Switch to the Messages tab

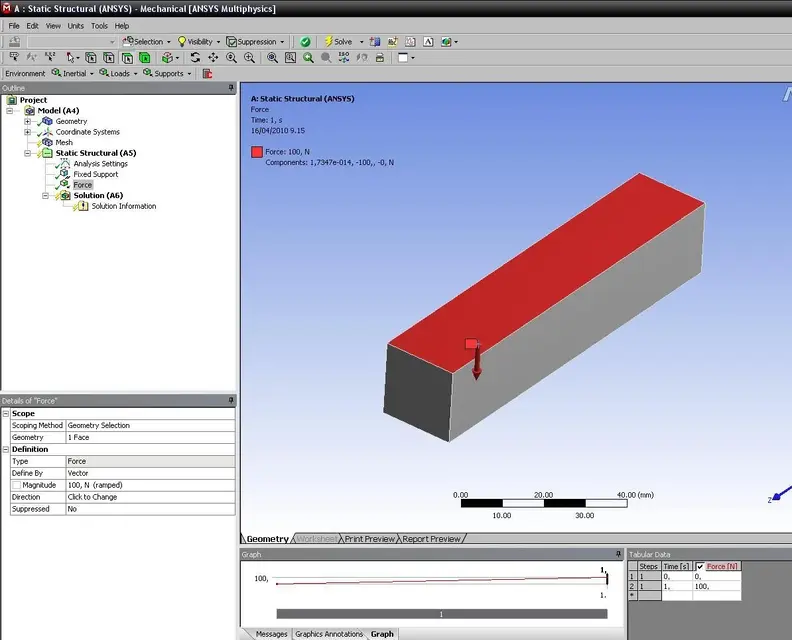[x=271, y=634]
